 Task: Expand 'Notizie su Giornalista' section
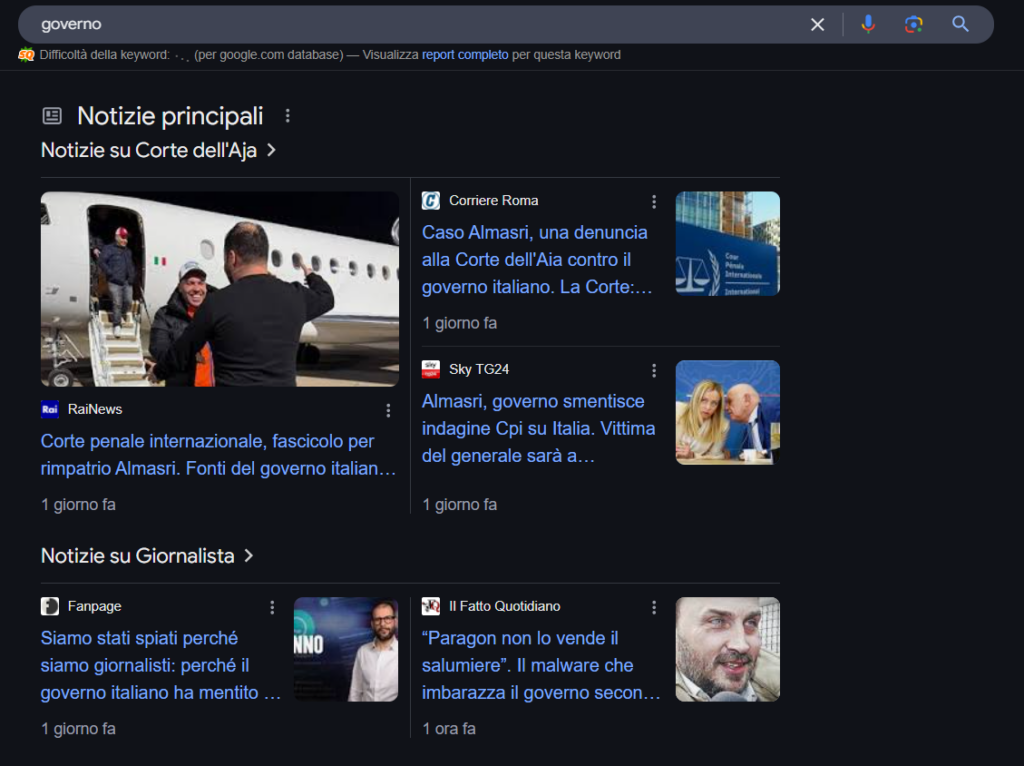pos(147,556)
